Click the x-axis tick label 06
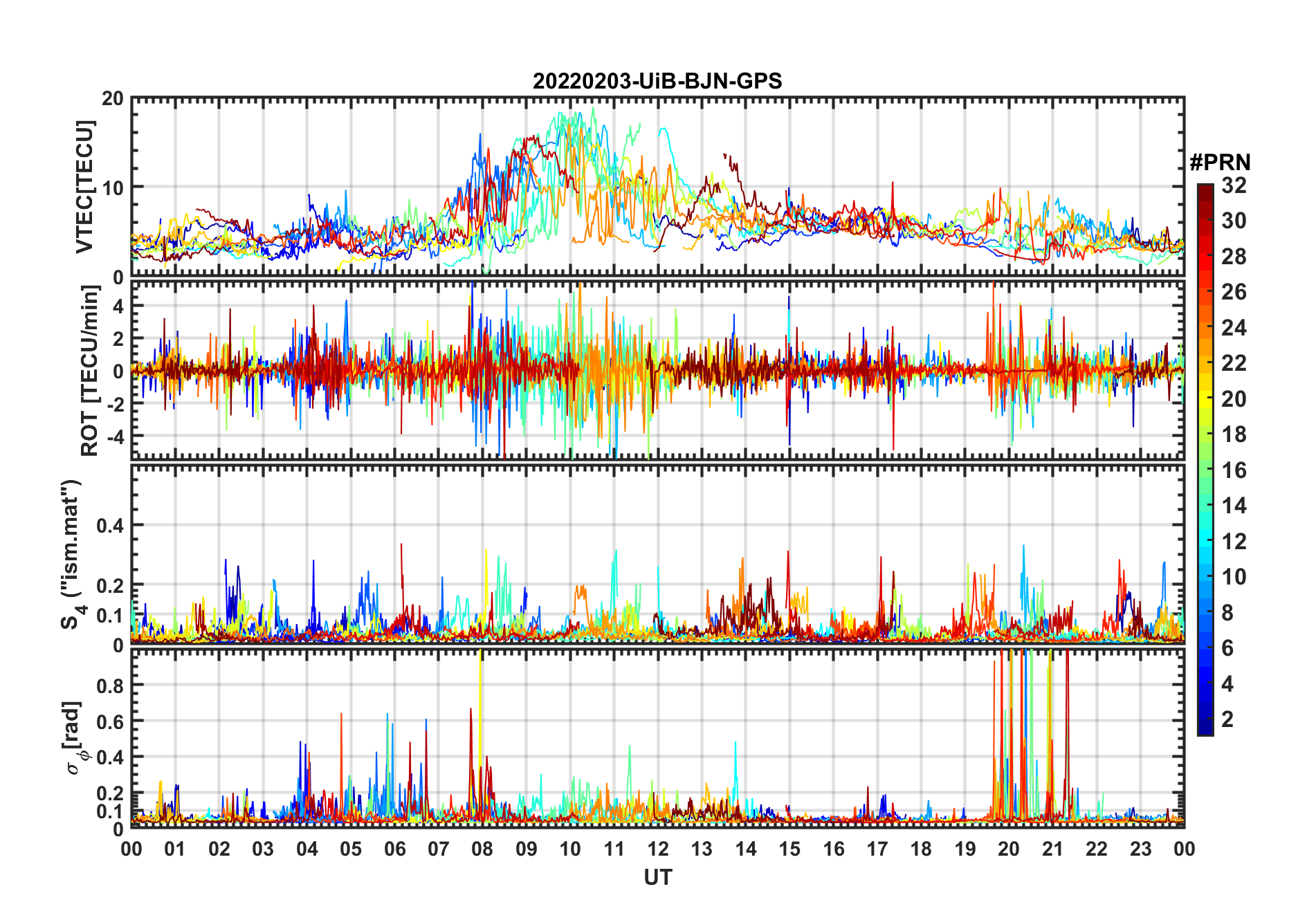The width and height of the screenshot is (1316, 920). coord(394,849)
